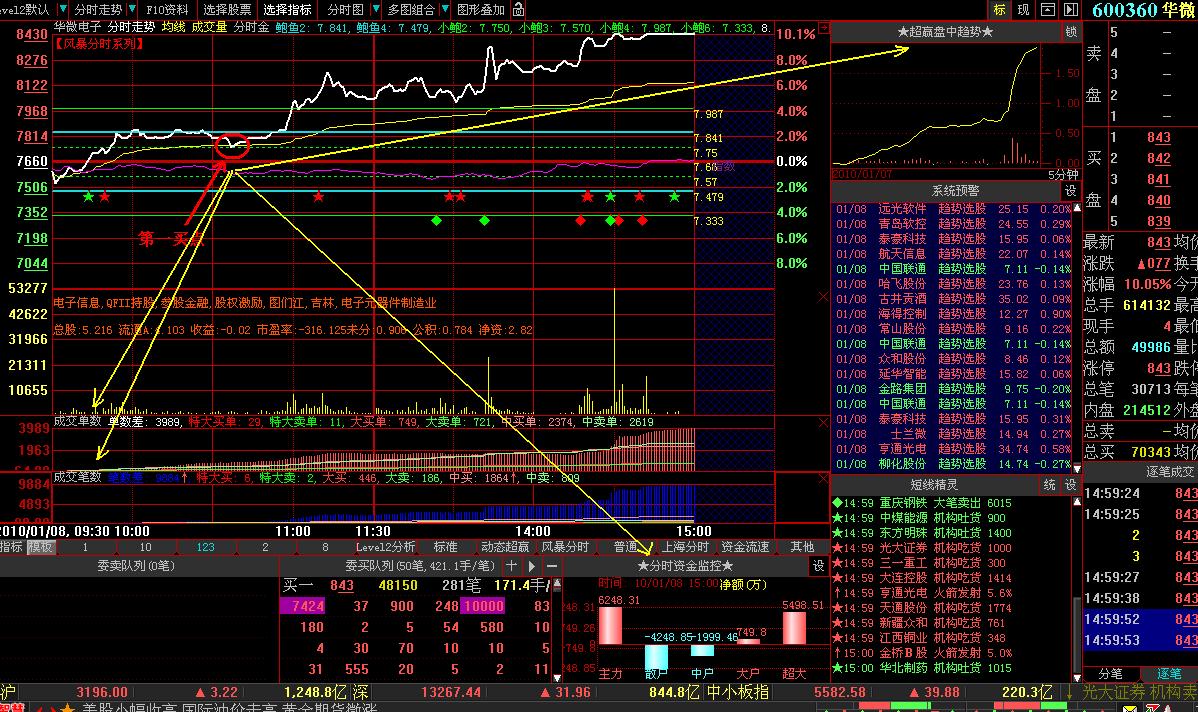This screenshot has width=1198, height=712.
Task: Click the padlock lock icon in top toolbar
Action: tap(518, 9)
